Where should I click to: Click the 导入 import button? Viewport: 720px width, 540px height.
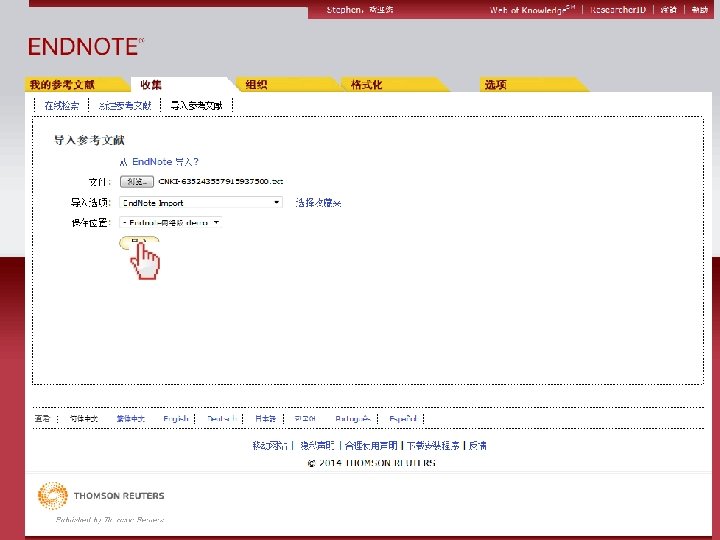click(x=139, y=242)
